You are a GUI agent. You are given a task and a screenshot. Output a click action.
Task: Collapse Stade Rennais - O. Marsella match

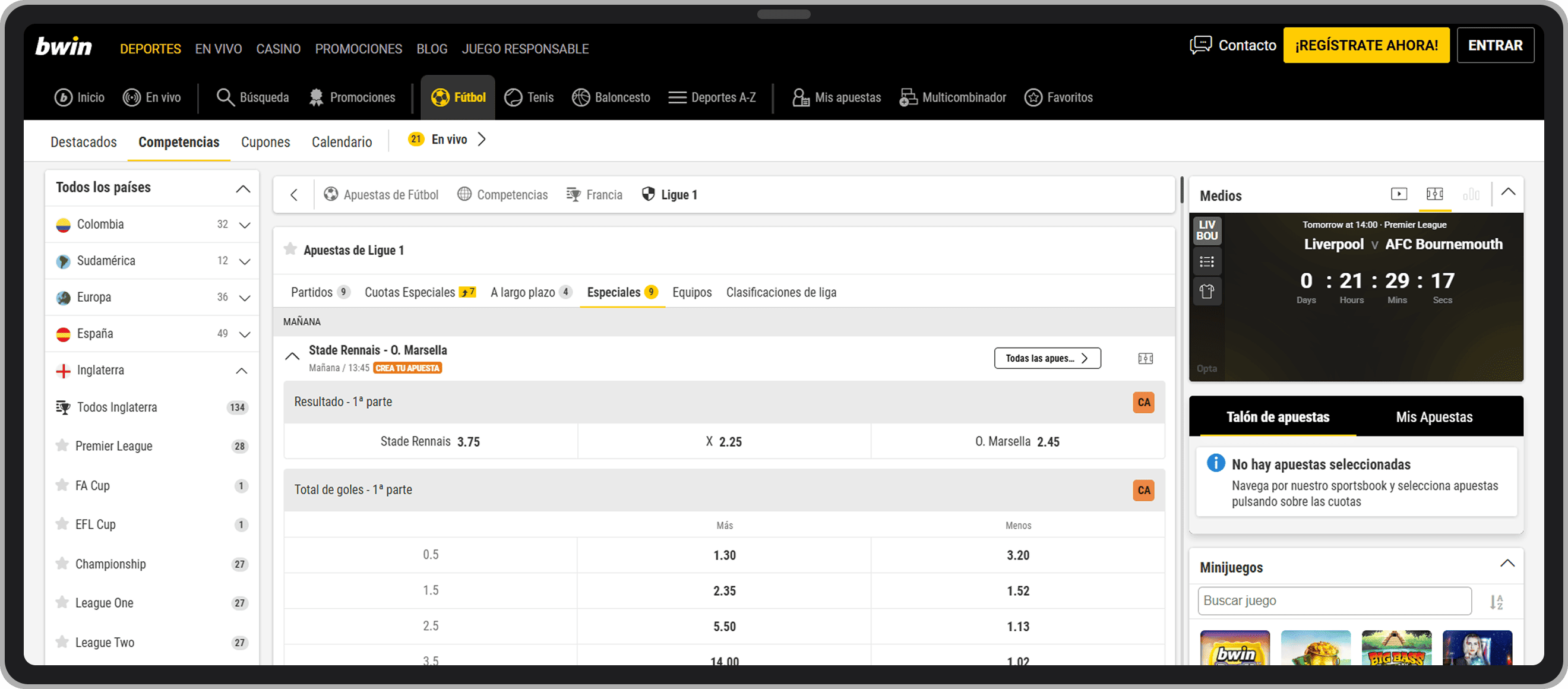click(x=292, y=356)
